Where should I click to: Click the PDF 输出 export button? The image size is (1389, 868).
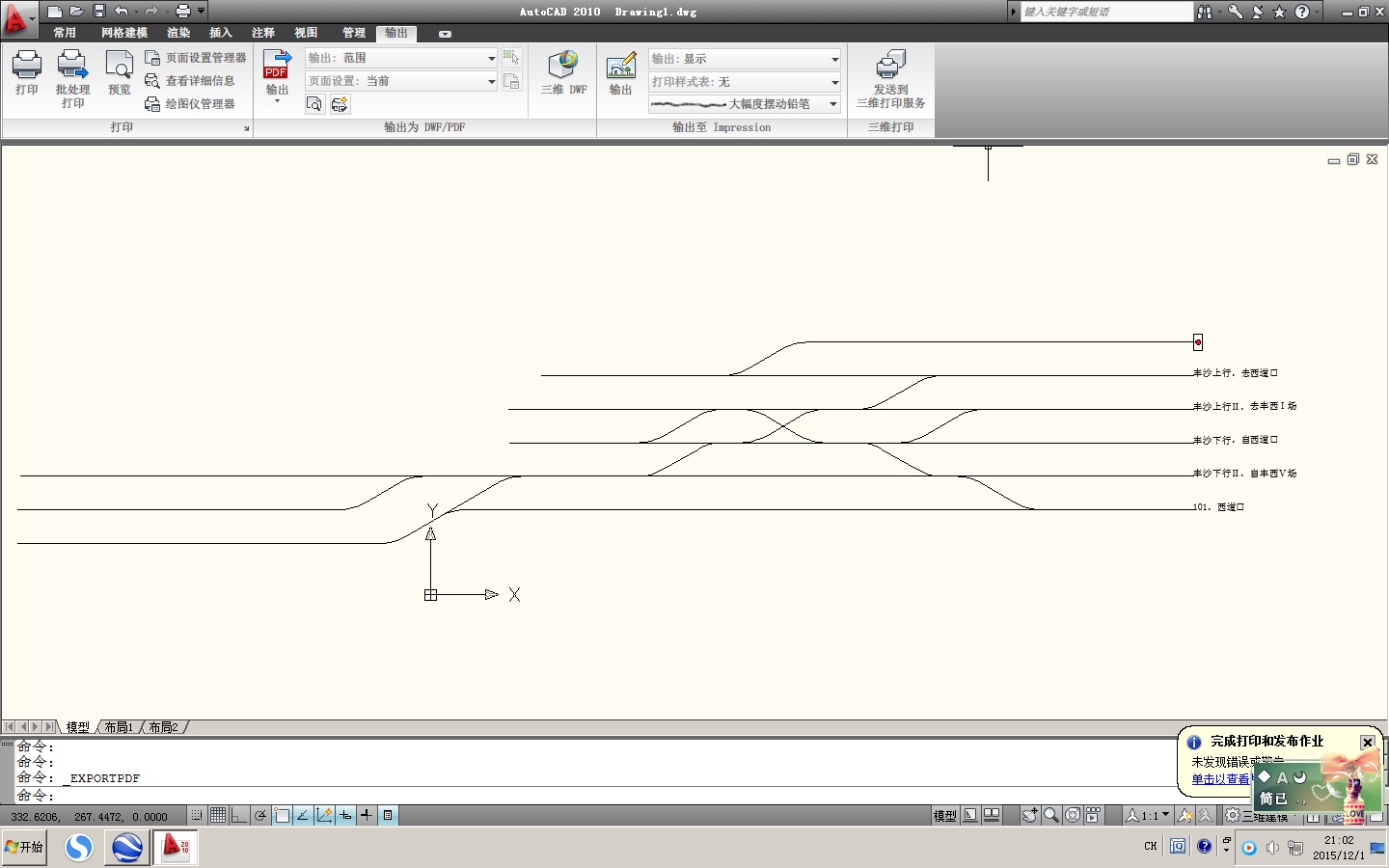277,76
